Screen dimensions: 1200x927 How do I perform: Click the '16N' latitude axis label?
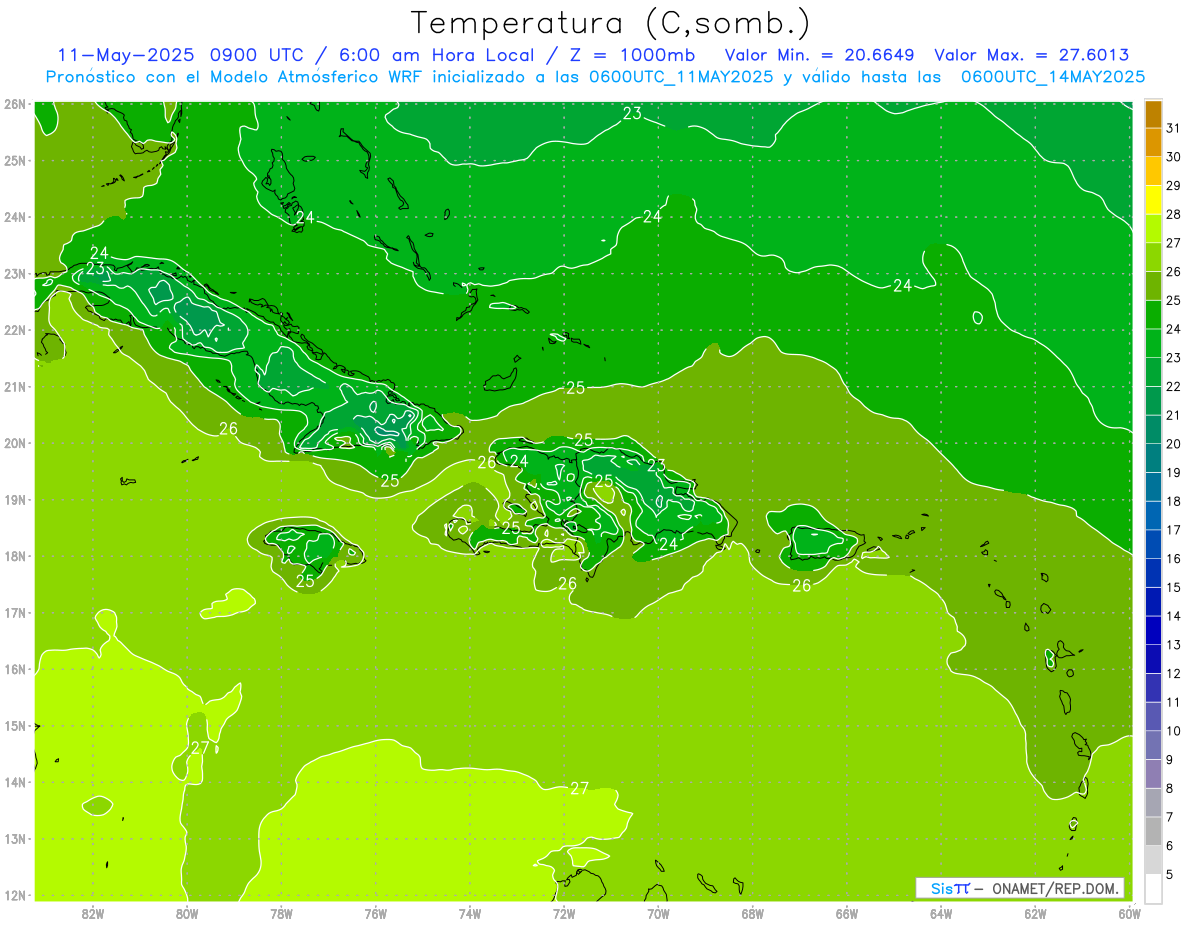(14, 669)
